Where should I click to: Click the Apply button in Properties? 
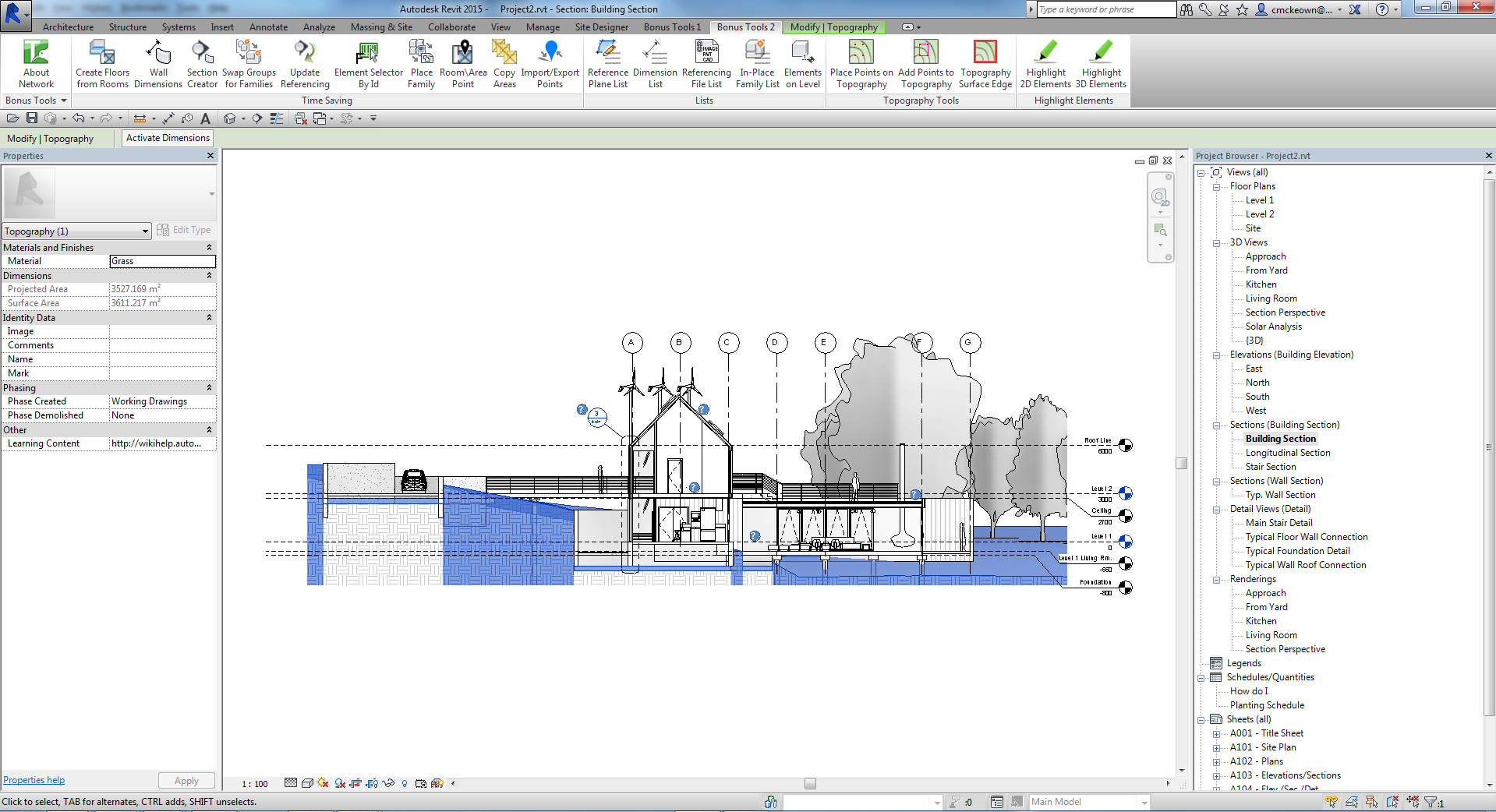tap(186, 779)
